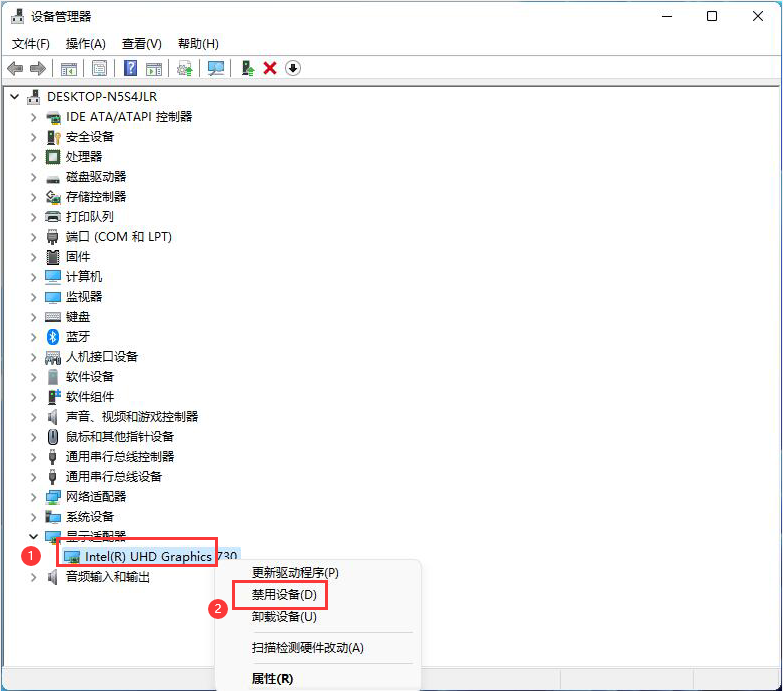Click the processor chip icon beside 处理器
Screen dimensions: 783x691
pos(53,157)
